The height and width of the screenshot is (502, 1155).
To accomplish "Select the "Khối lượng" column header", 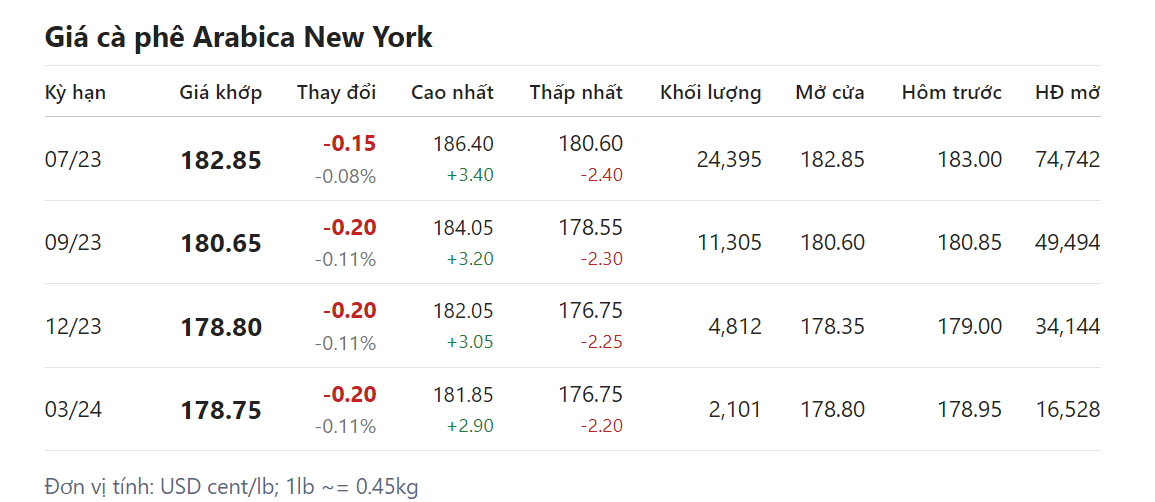I will tap(710, 93).
